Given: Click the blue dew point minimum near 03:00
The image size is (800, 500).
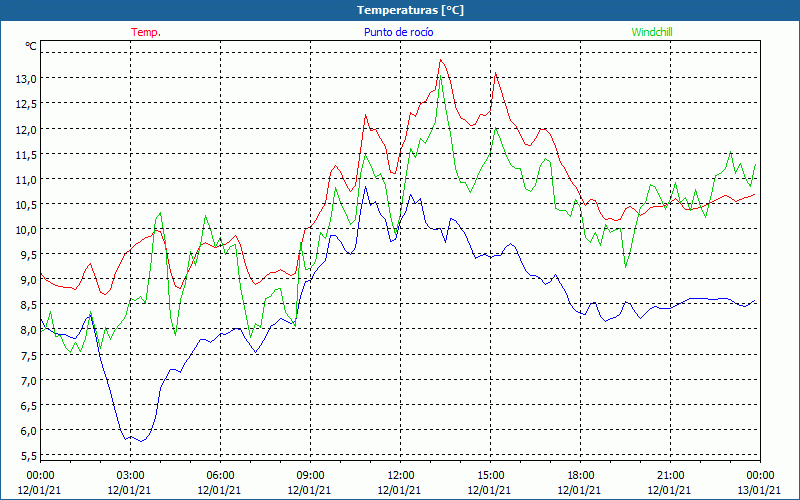Looking at the screenshot, I should click(x=141, y=441).
